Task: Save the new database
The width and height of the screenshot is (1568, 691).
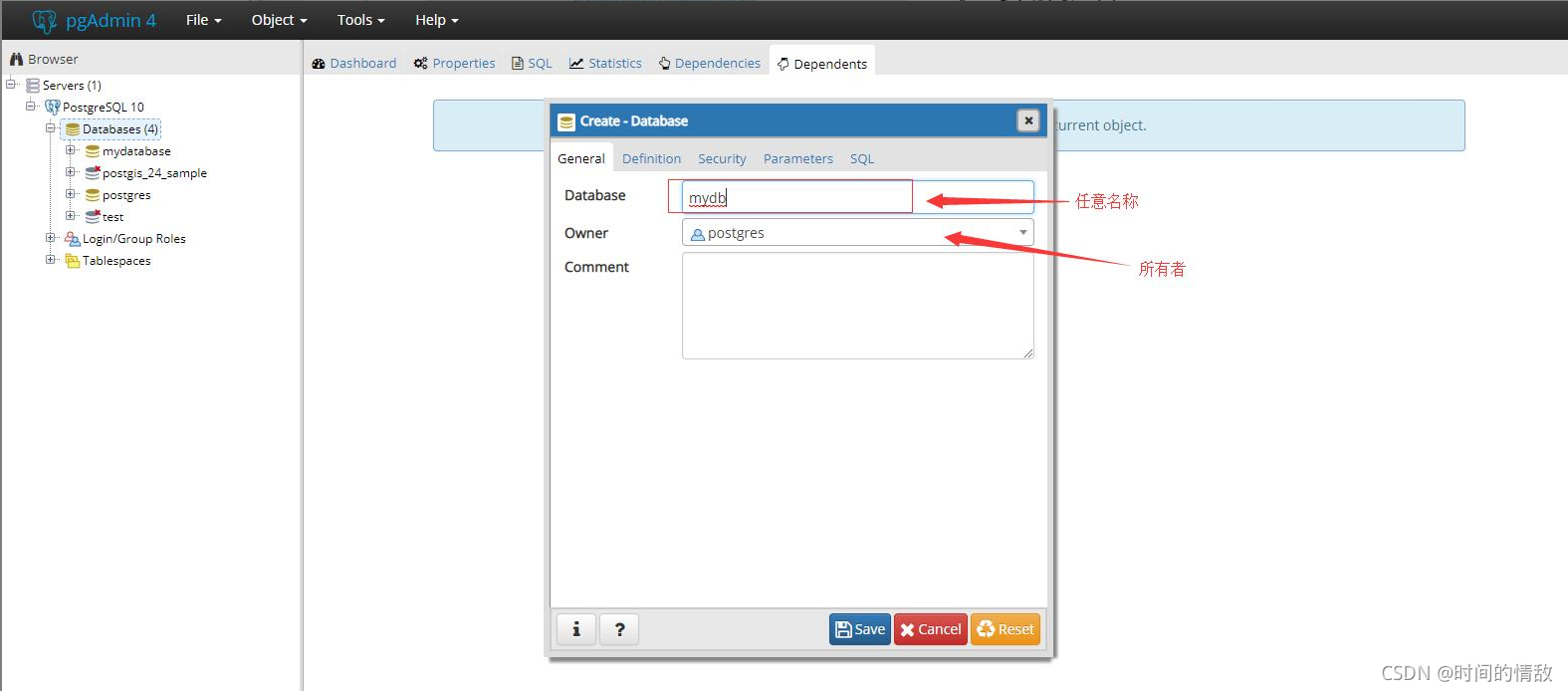Action: click(x=860, y=629)
